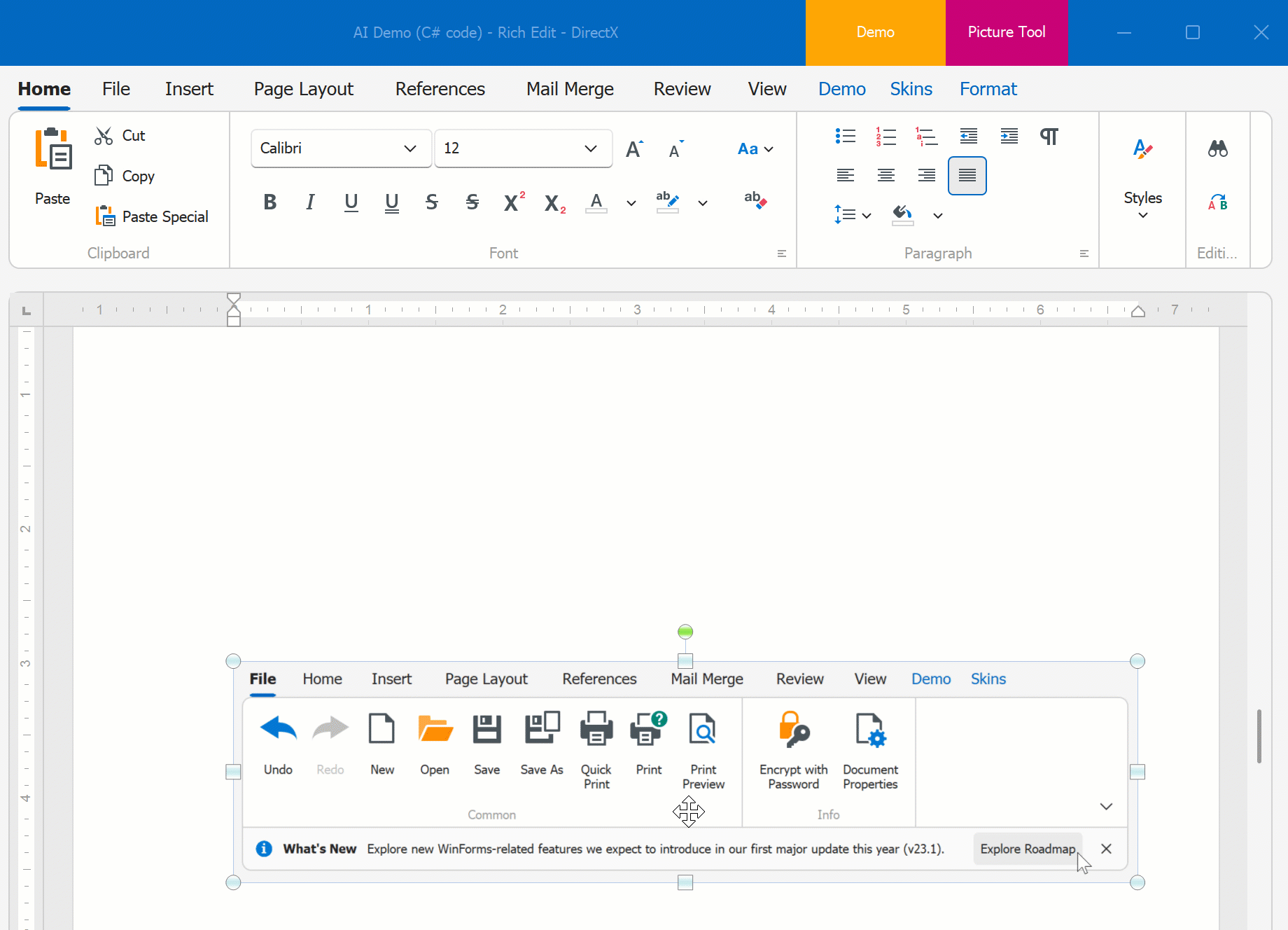This screenshot has height=930, width=1288.
Task: Increase paragraph indent
Action: tap(1009, 136)
